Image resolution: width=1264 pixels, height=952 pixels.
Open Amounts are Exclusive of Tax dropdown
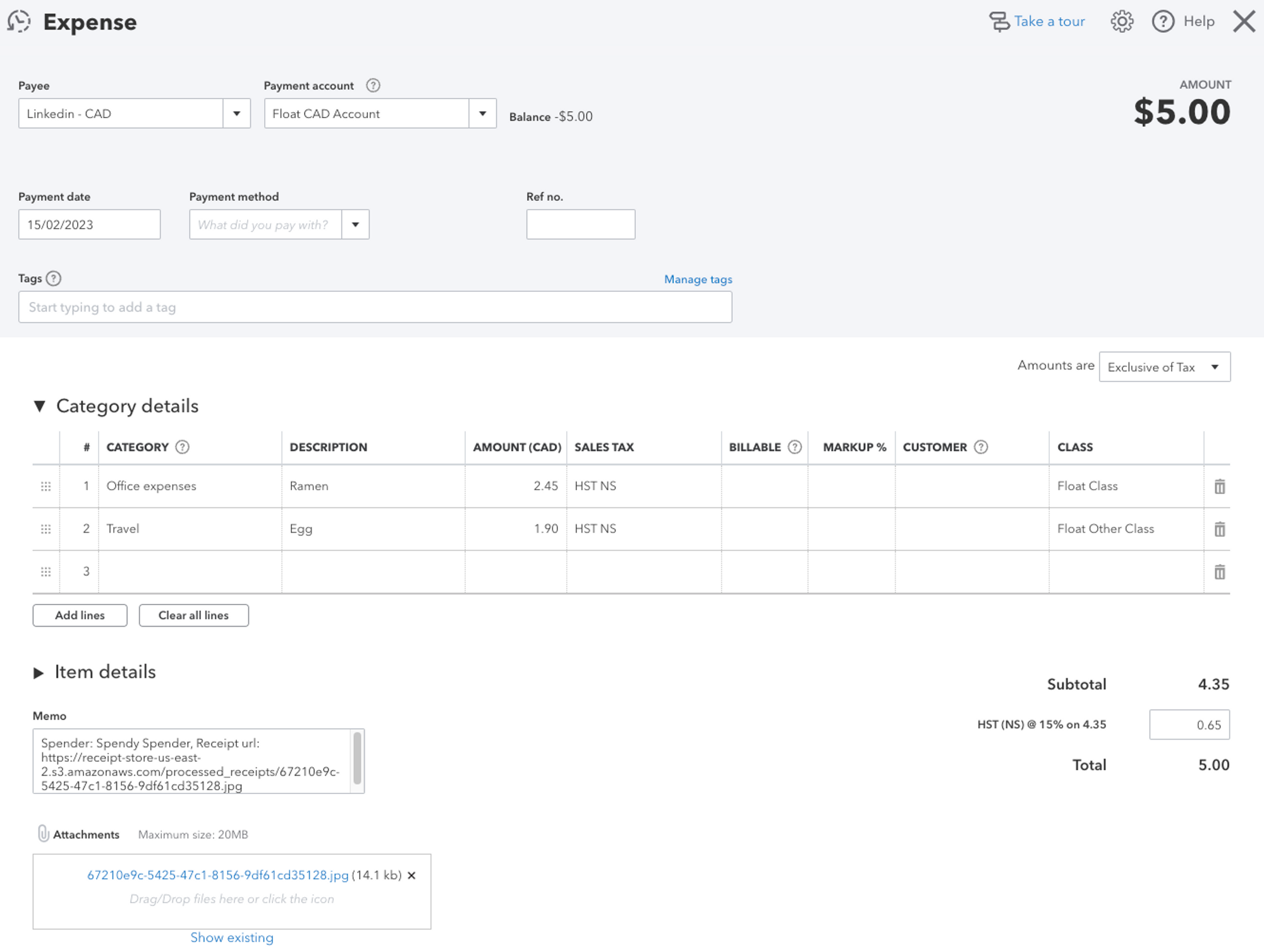click(x=1165, y=367)
